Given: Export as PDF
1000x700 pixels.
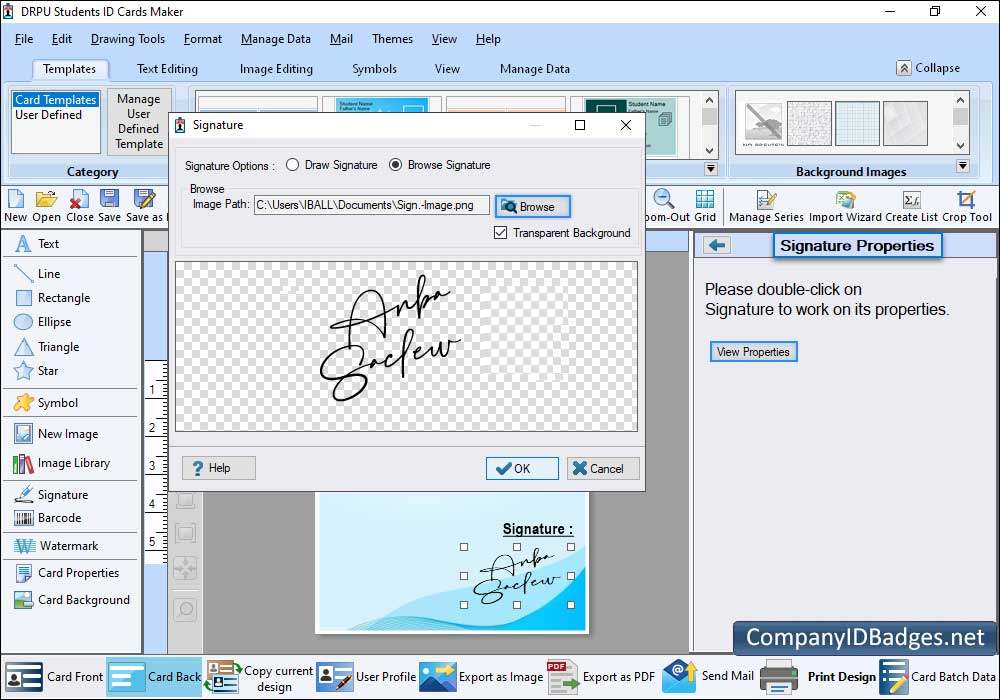Looking at the screenshot, I should [x=601, y=677].
